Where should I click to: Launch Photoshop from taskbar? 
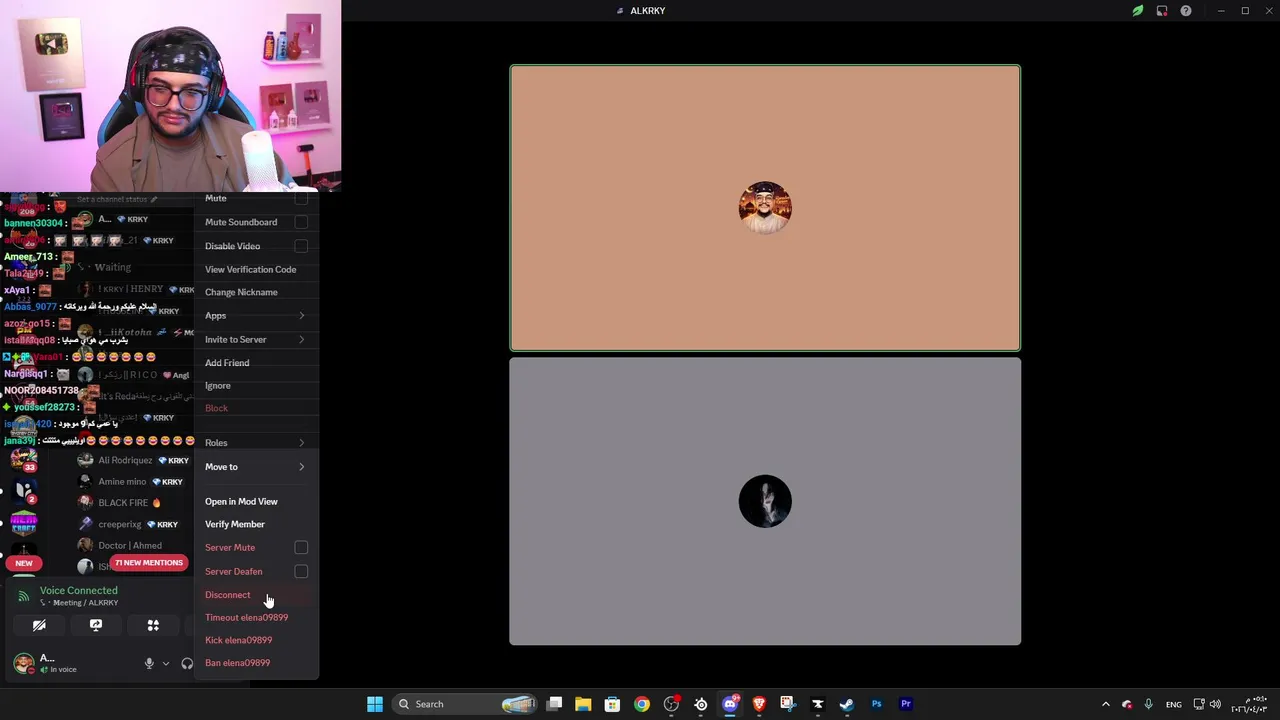[877, 704]
